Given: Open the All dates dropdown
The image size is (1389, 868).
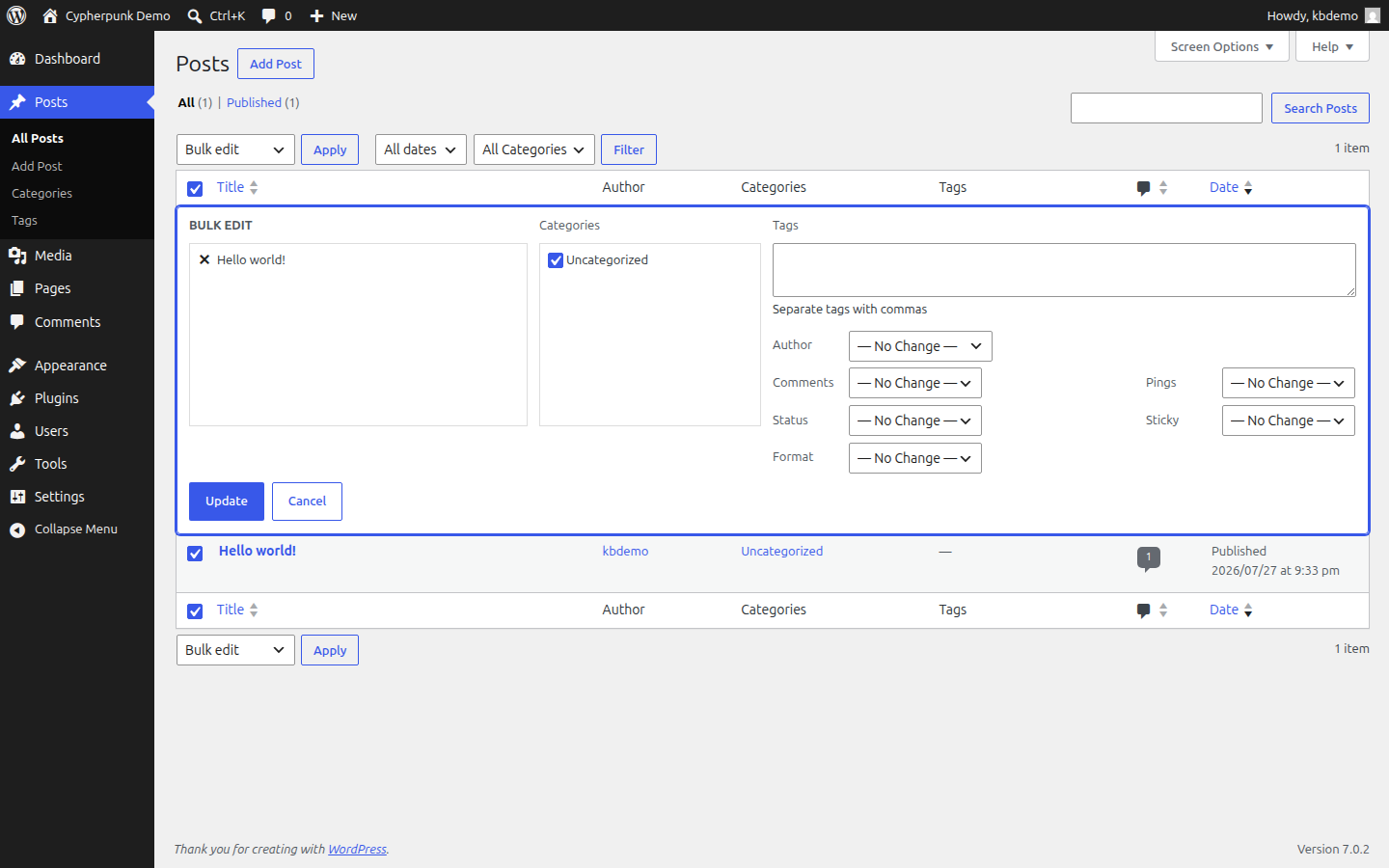Looking at the screenshot, I should point(421,149).
